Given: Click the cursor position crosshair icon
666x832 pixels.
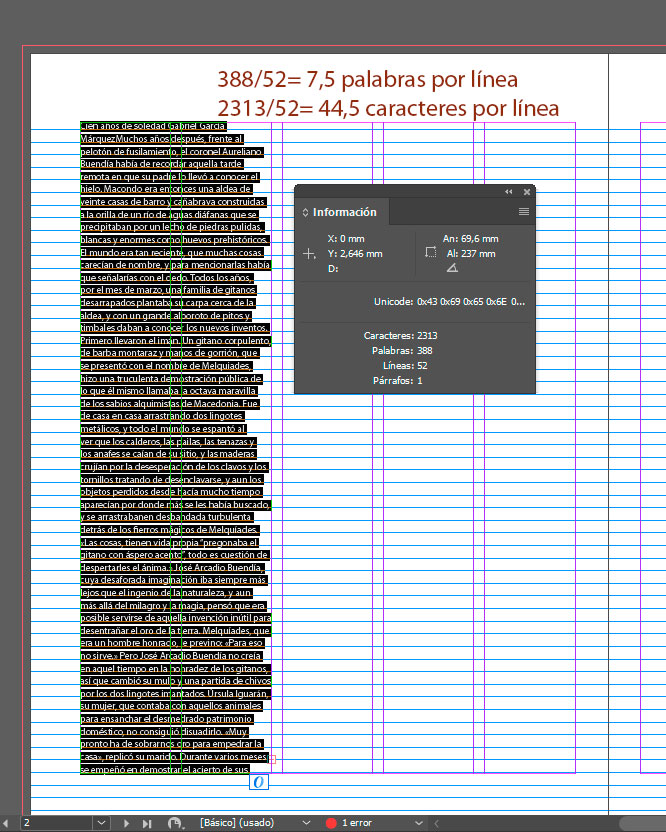Looking at the screenshot, I should coord(310,254).
